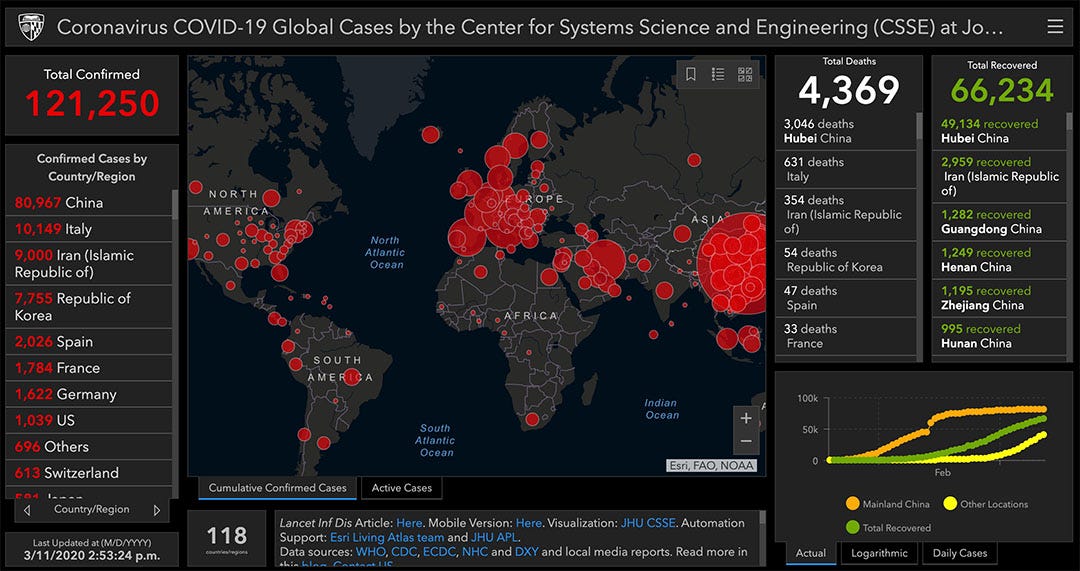
Task: Open the Mobile Version 'Here' link
Action: click(x=529, y=523)
